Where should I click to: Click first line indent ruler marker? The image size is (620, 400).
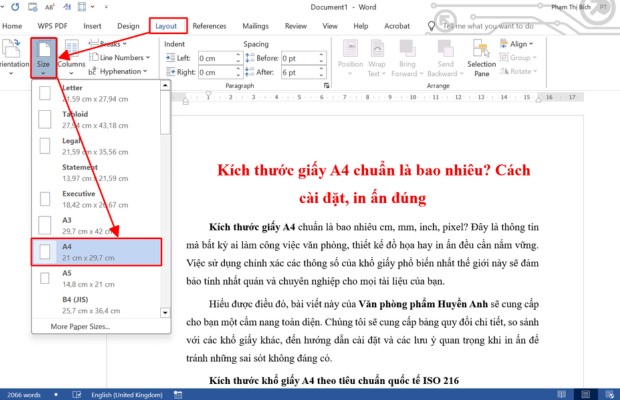[208, 95]
